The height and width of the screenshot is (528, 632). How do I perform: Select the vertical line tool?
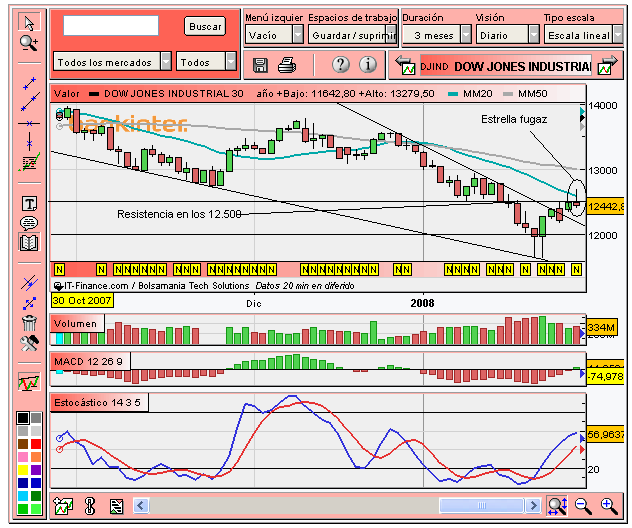pos(29,141)
